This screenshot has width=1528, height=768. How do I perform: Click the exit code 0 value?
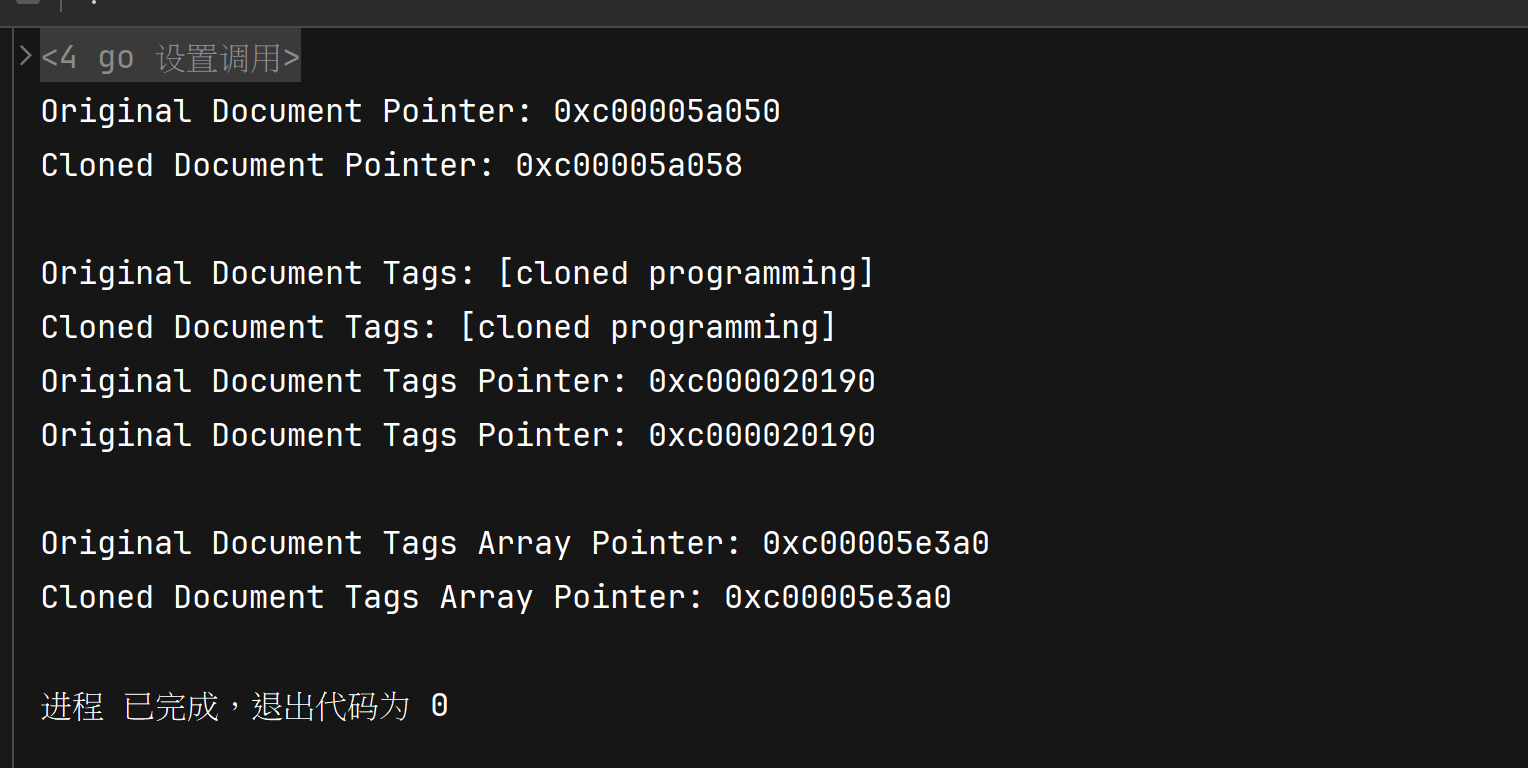coord(439,707)
